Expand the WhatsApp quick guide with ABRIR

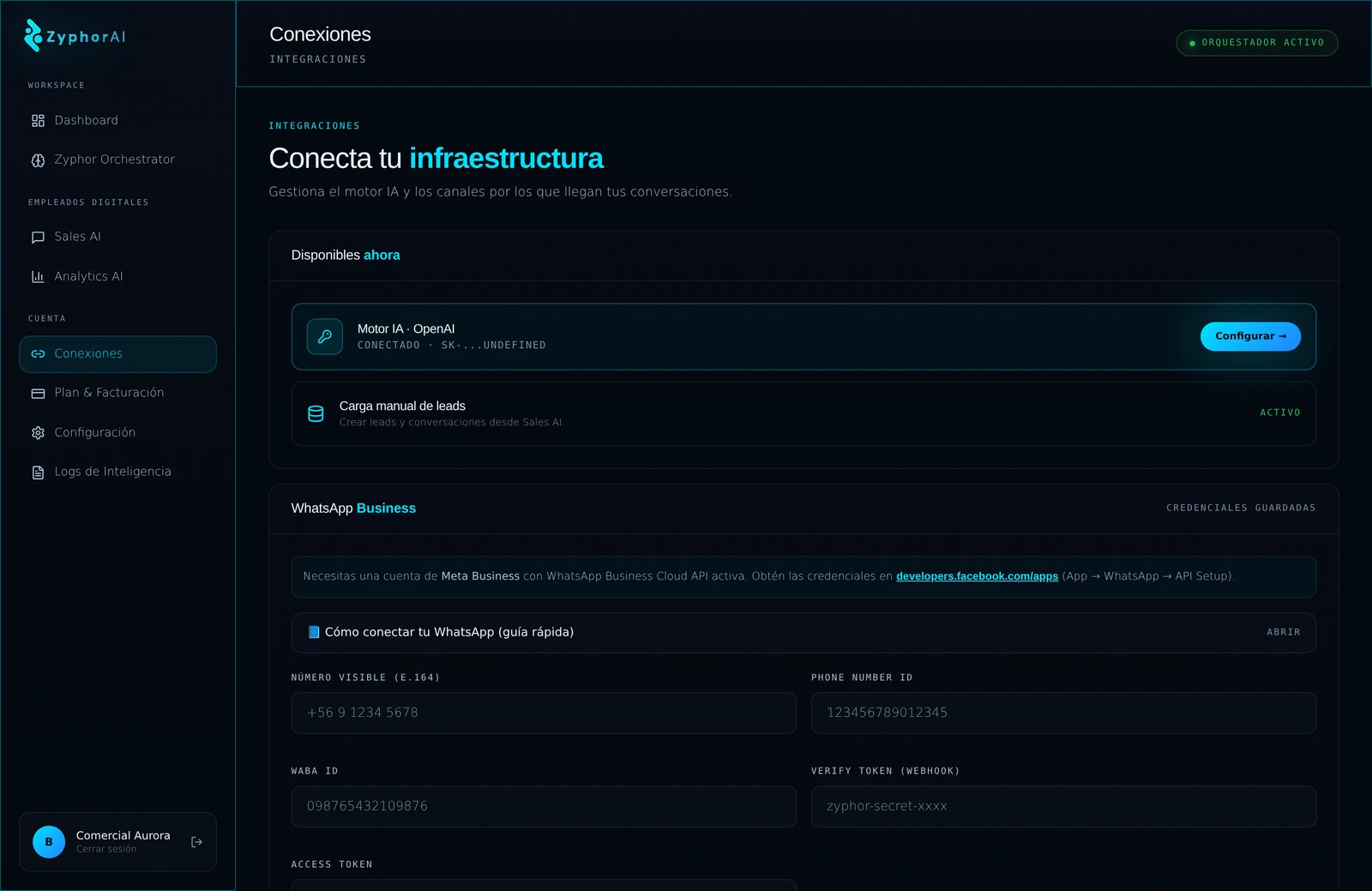coord(1284,632)
